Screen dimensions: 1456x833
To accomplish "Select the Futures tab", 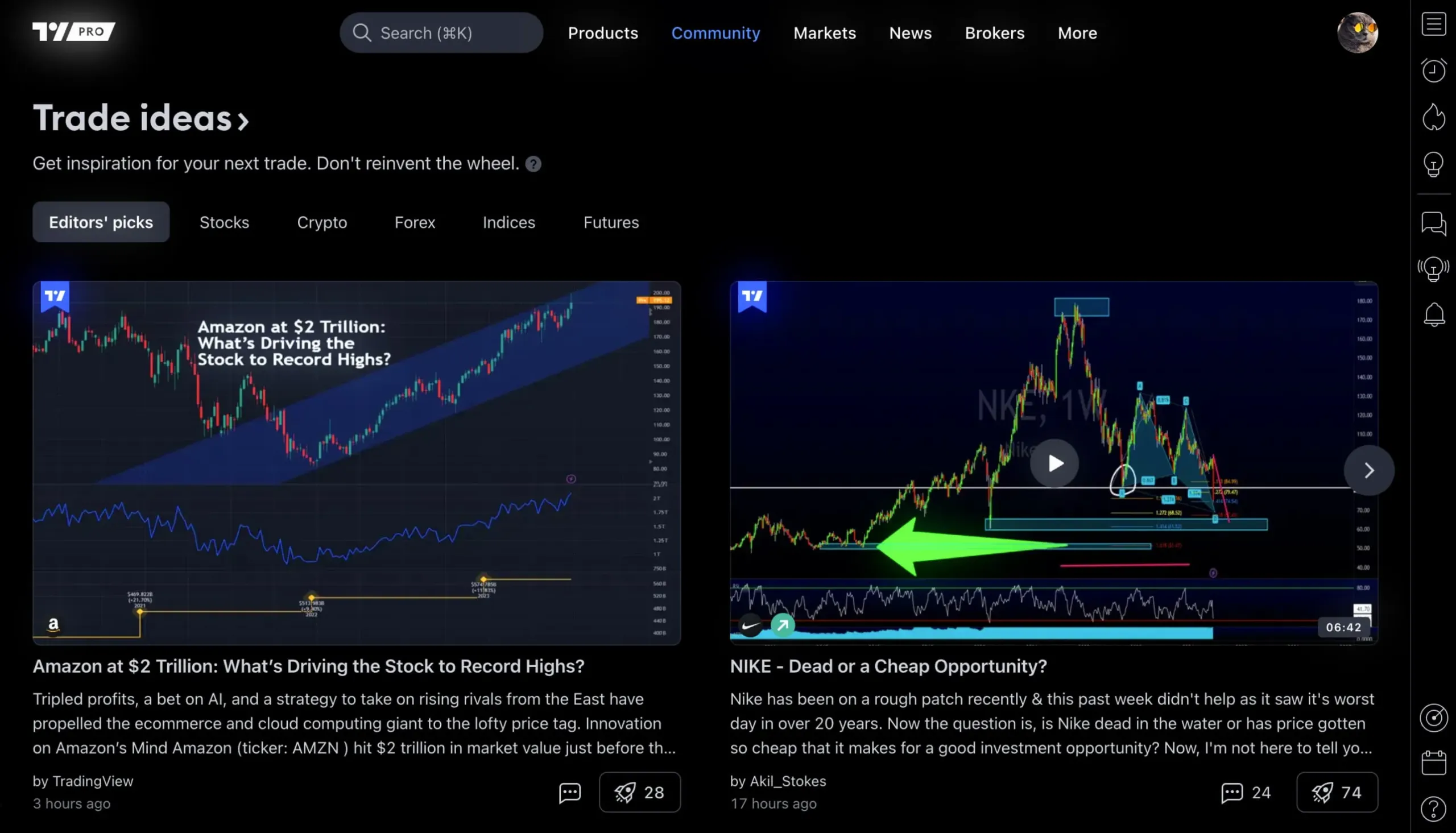I will point(610,222).
